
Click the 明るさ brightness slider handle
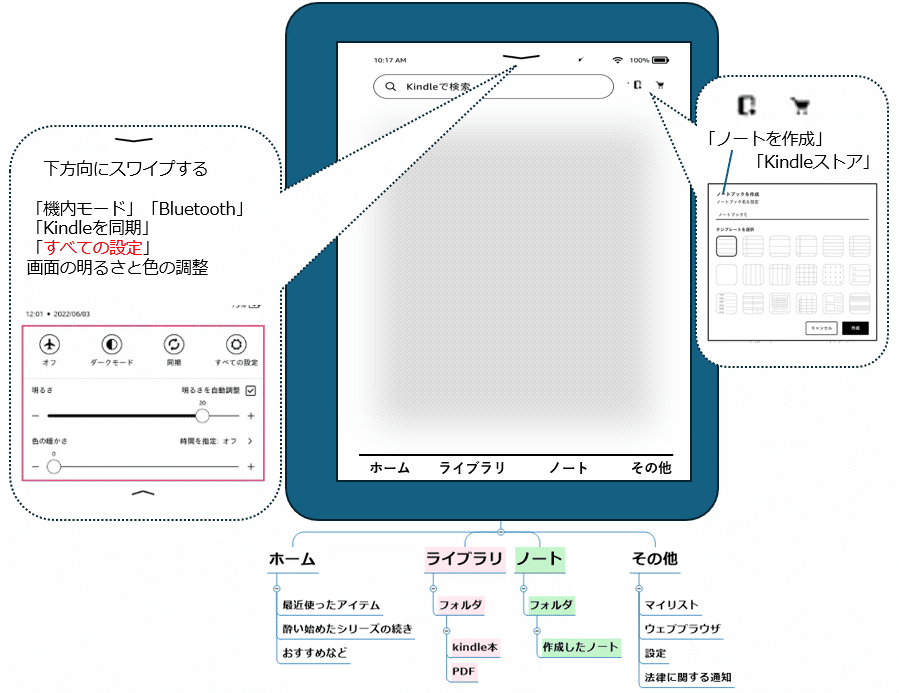(202, 416)
